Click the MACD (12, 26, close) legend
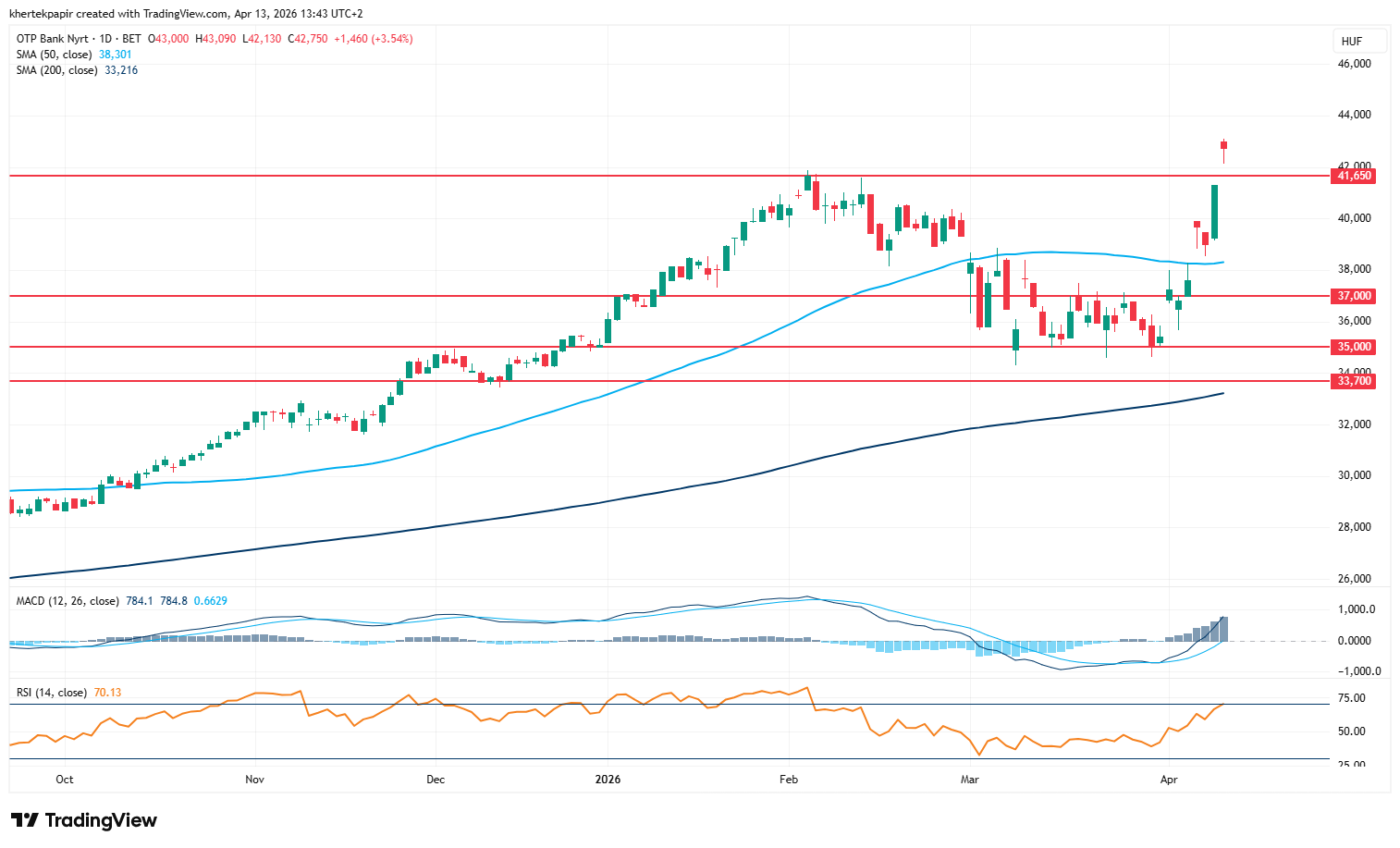The height and width of the screenshot is (848, 1400). point(68,601)
